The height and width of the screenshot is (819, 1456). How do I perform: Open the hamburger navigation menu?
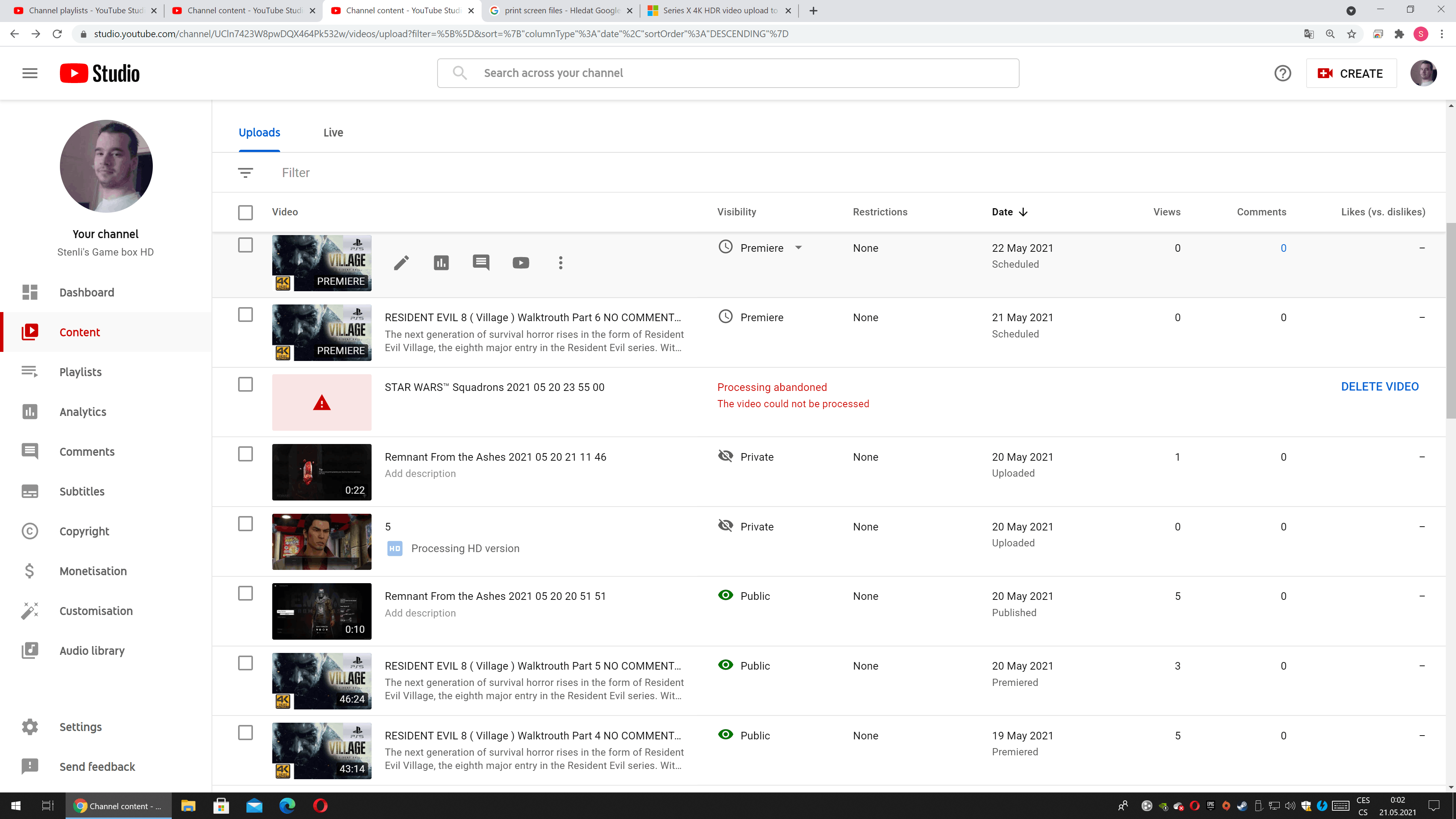pos(30,74)
